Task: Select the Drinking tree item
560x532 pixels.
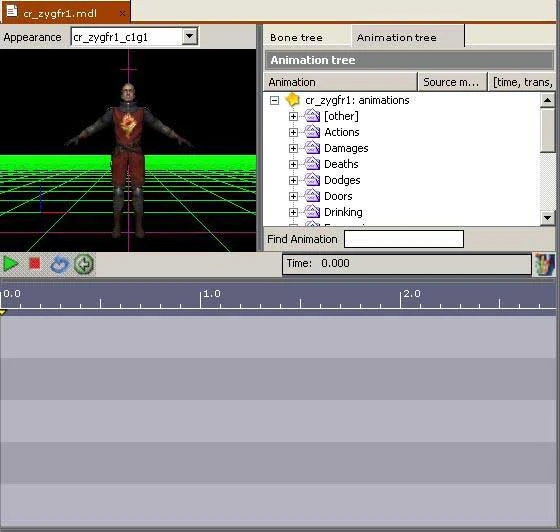Action: tap(343, 212)
